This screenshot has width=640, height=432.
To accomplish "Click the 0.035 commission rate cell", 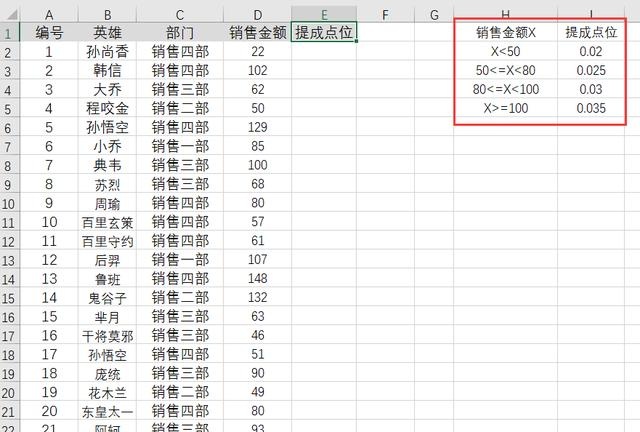I will click(591, 108).
